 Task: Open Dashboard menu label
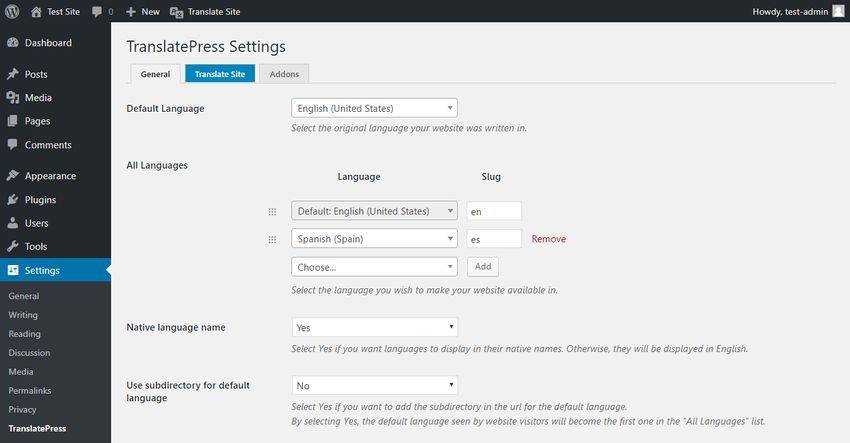coord(48,43)
